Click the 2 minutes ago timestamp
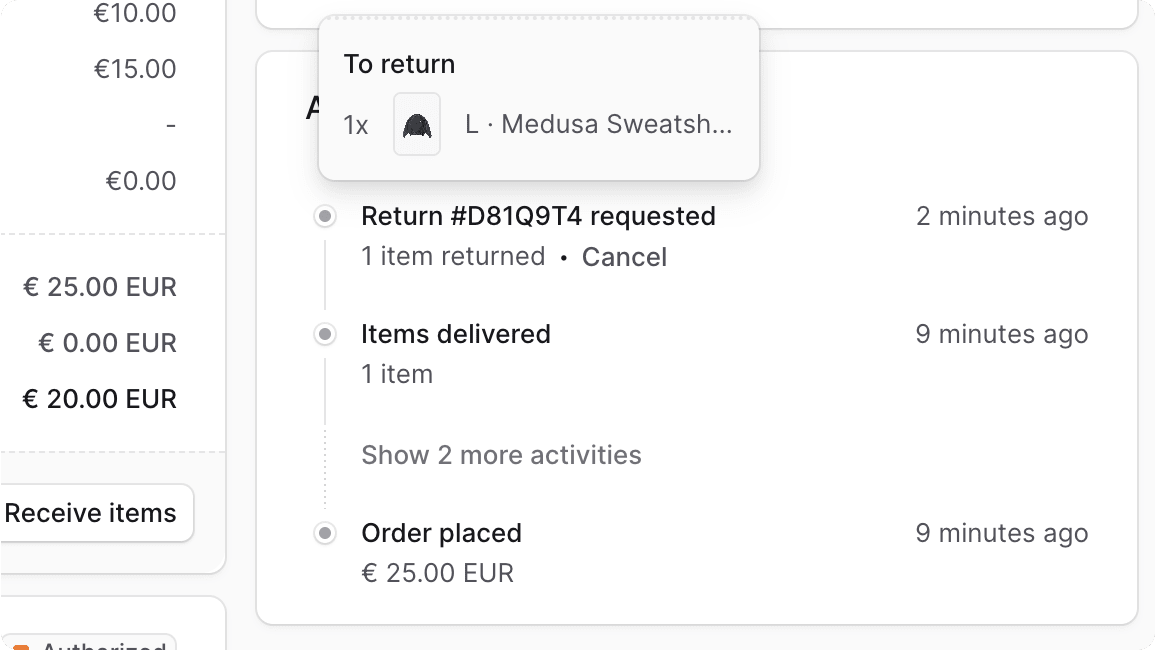This screenshot has width=1156, height=650. tap(1001, 216)
